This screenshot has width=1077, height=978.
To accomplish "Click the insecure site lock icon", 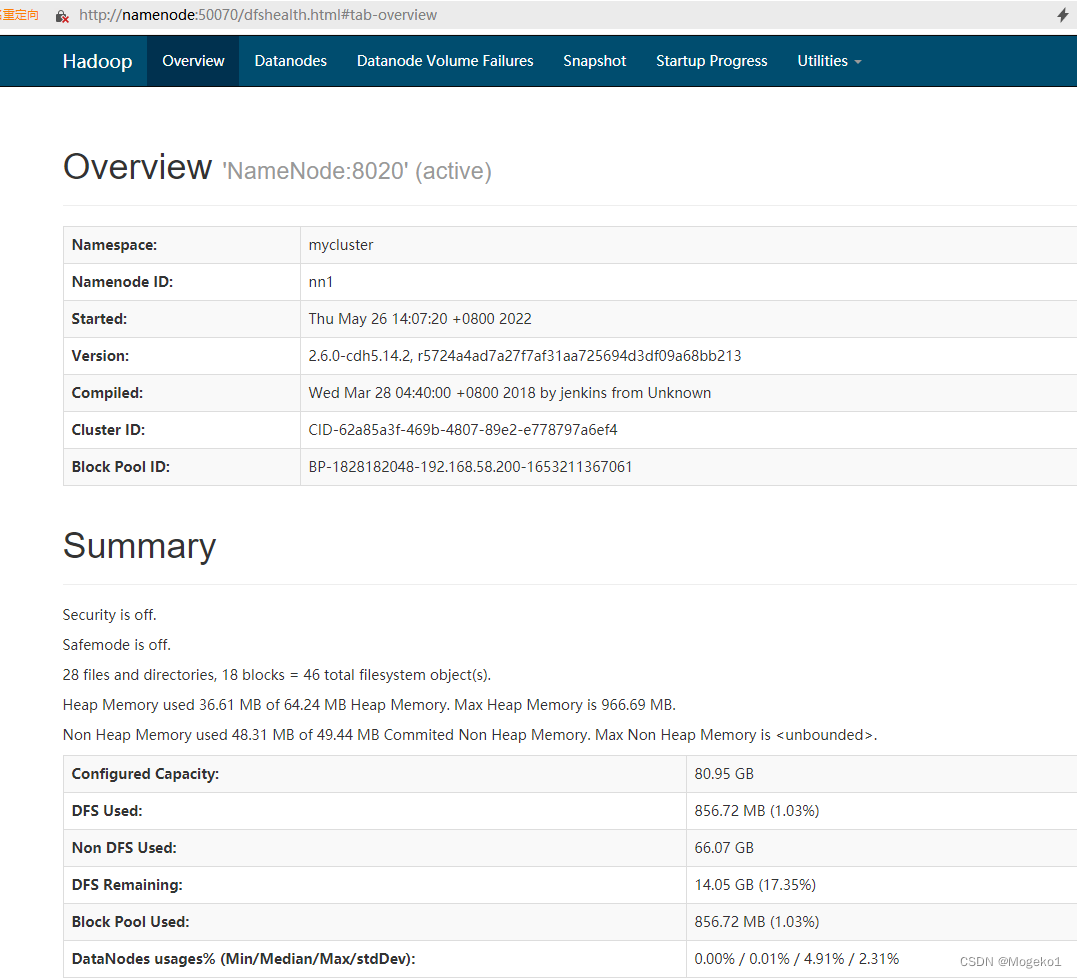I will point(62,16).
